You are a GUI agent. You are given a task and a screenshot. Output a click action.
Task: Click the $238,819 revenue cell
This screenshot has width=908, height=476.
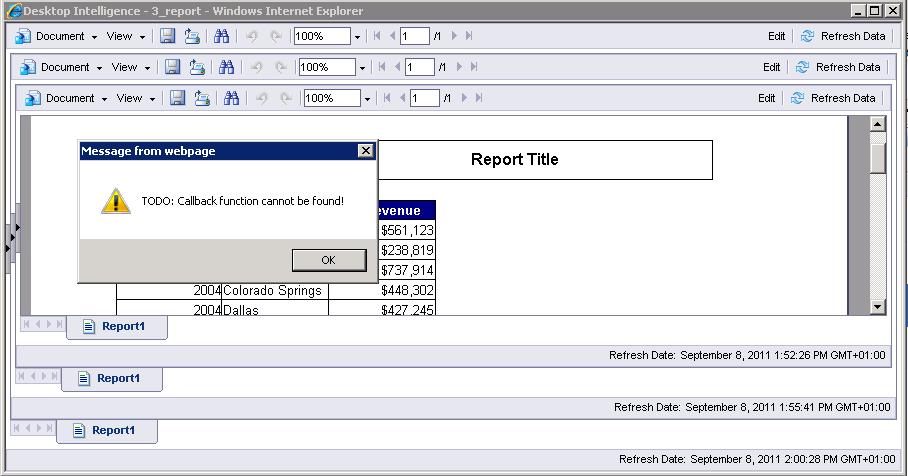point(407,250)
